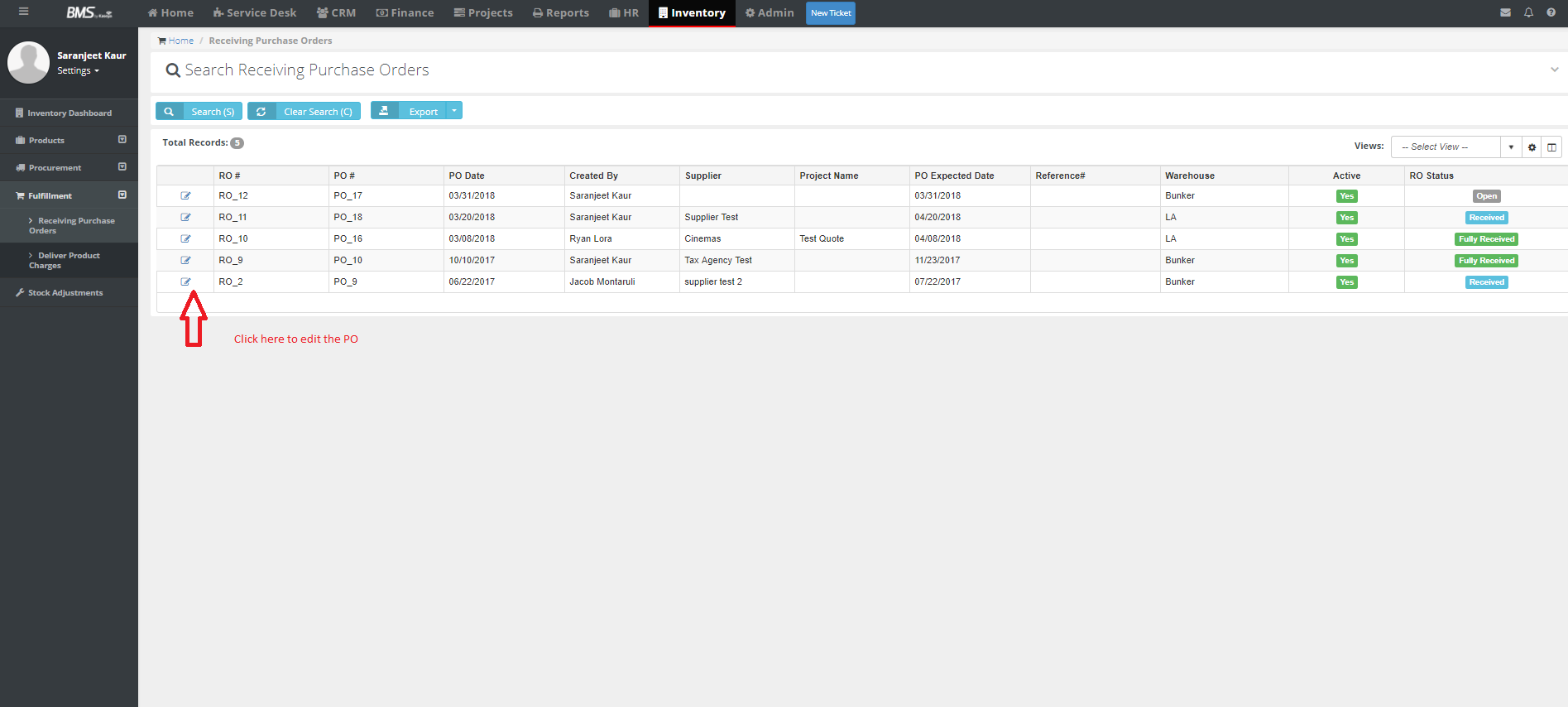Click Yes active badge for RO_9

pyautogui.click(x=1346, y=261)
